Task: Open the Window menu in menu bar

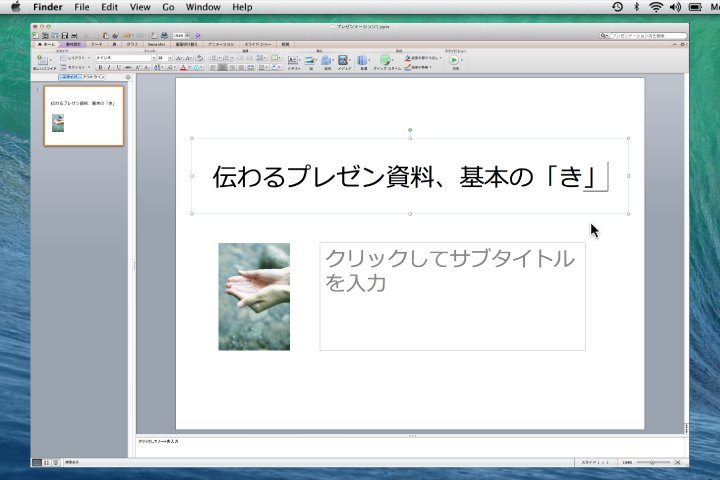Action: 203,7
